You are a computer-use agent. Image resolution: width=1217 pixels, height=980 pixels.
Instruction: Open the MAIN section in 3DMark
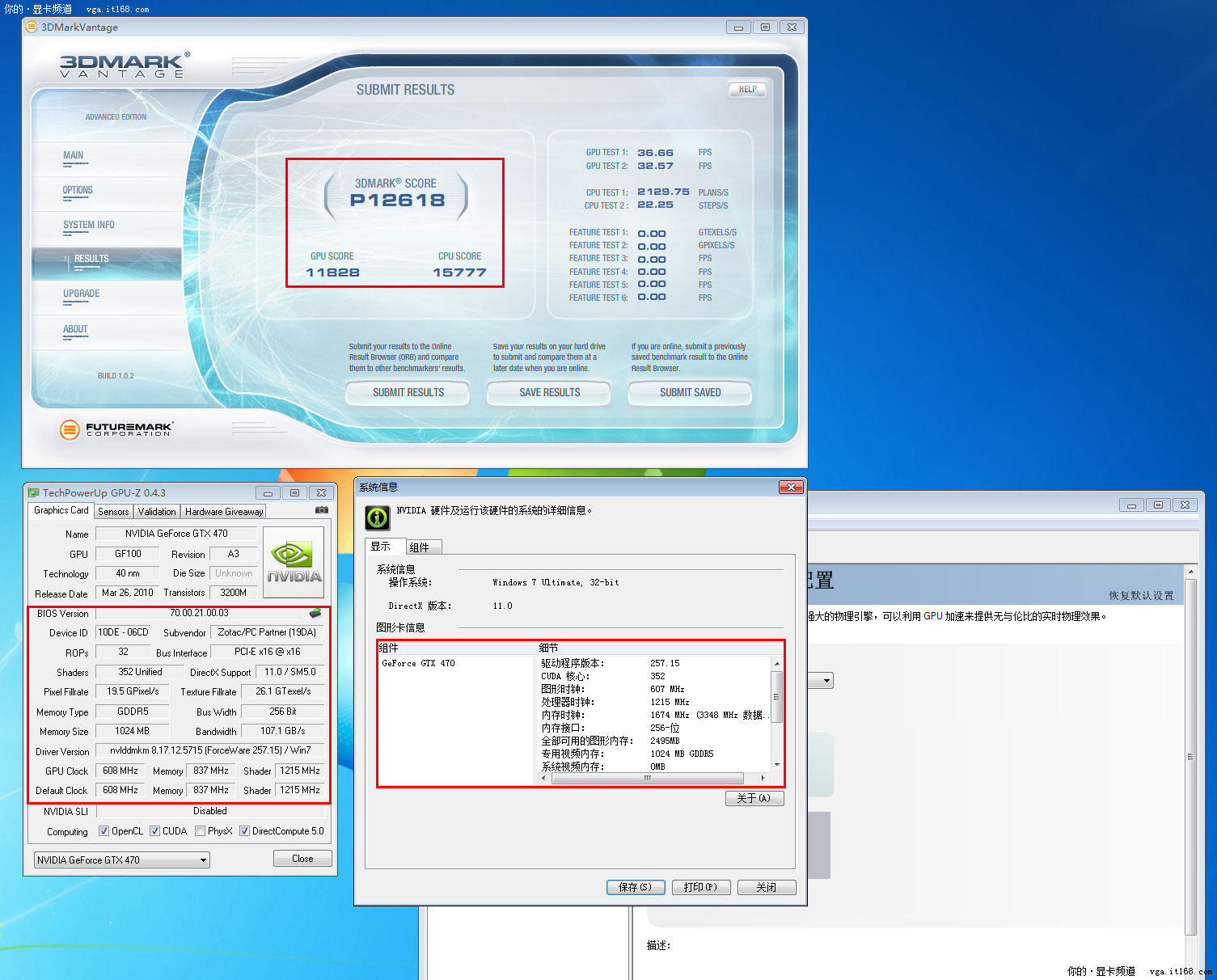(74, 155)
